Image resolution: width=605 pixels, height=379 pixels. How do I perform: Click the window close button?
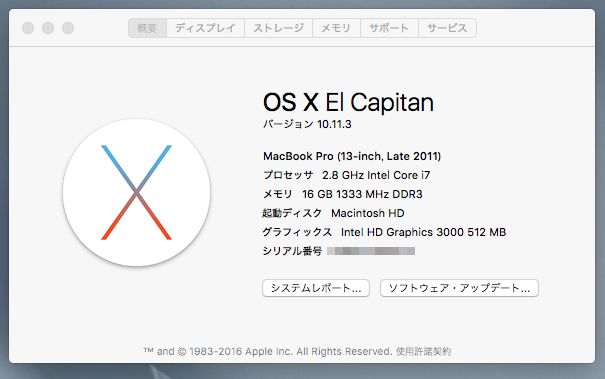(28, 28)
